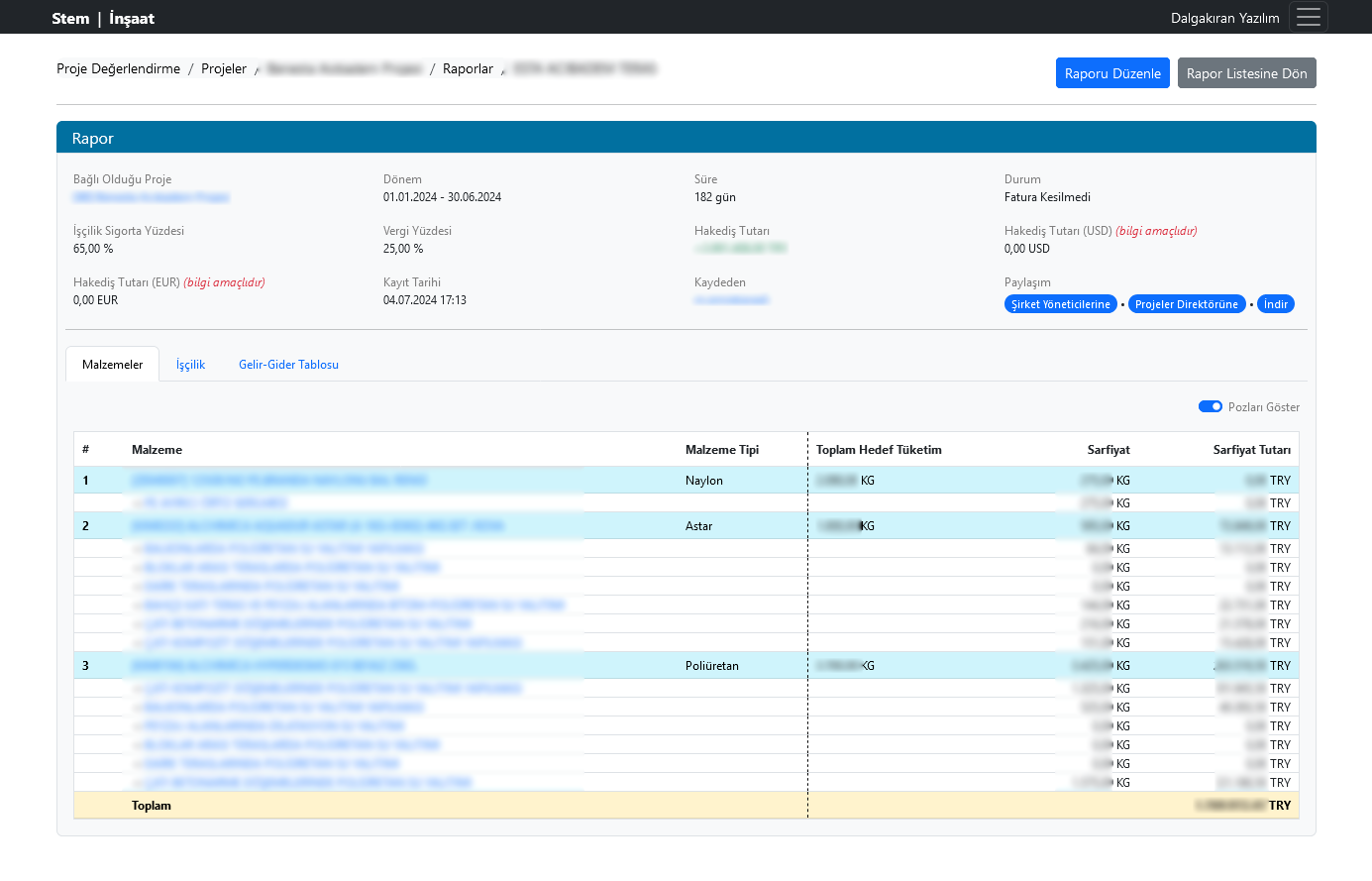The height and width of the screenshot is (881, 1372).
Task: Switch to the İşçilik tab
Action: (190, 365)
